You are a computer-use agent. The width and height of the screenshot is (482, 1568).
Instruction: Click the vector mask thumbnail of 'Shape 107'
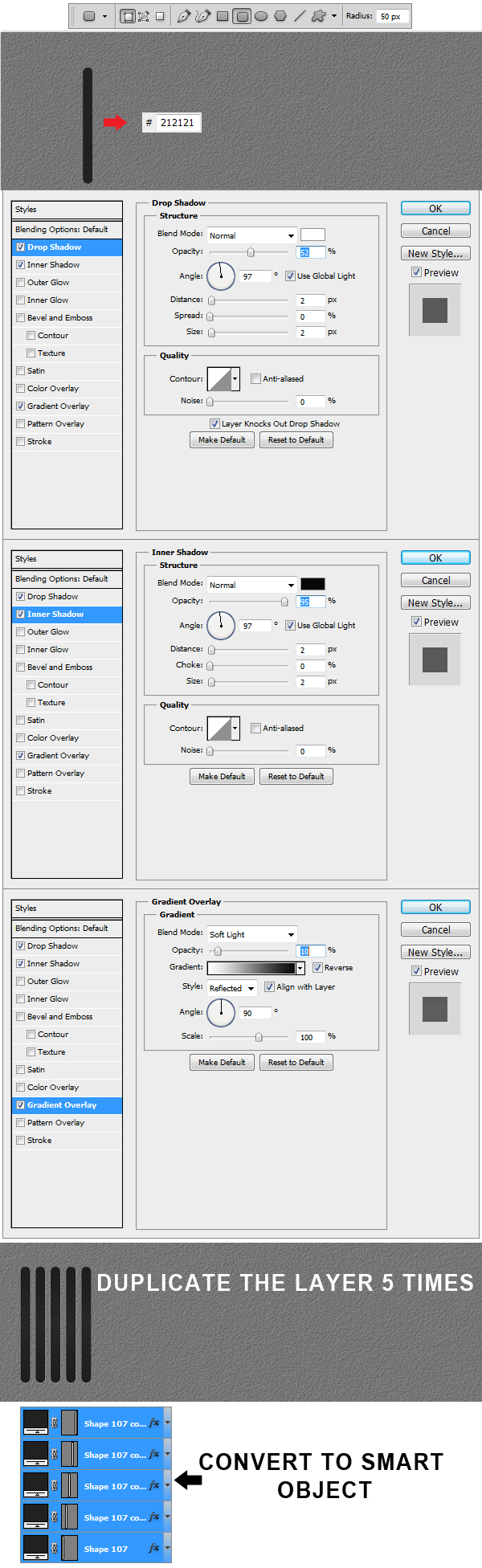[x=69, y=1548]
